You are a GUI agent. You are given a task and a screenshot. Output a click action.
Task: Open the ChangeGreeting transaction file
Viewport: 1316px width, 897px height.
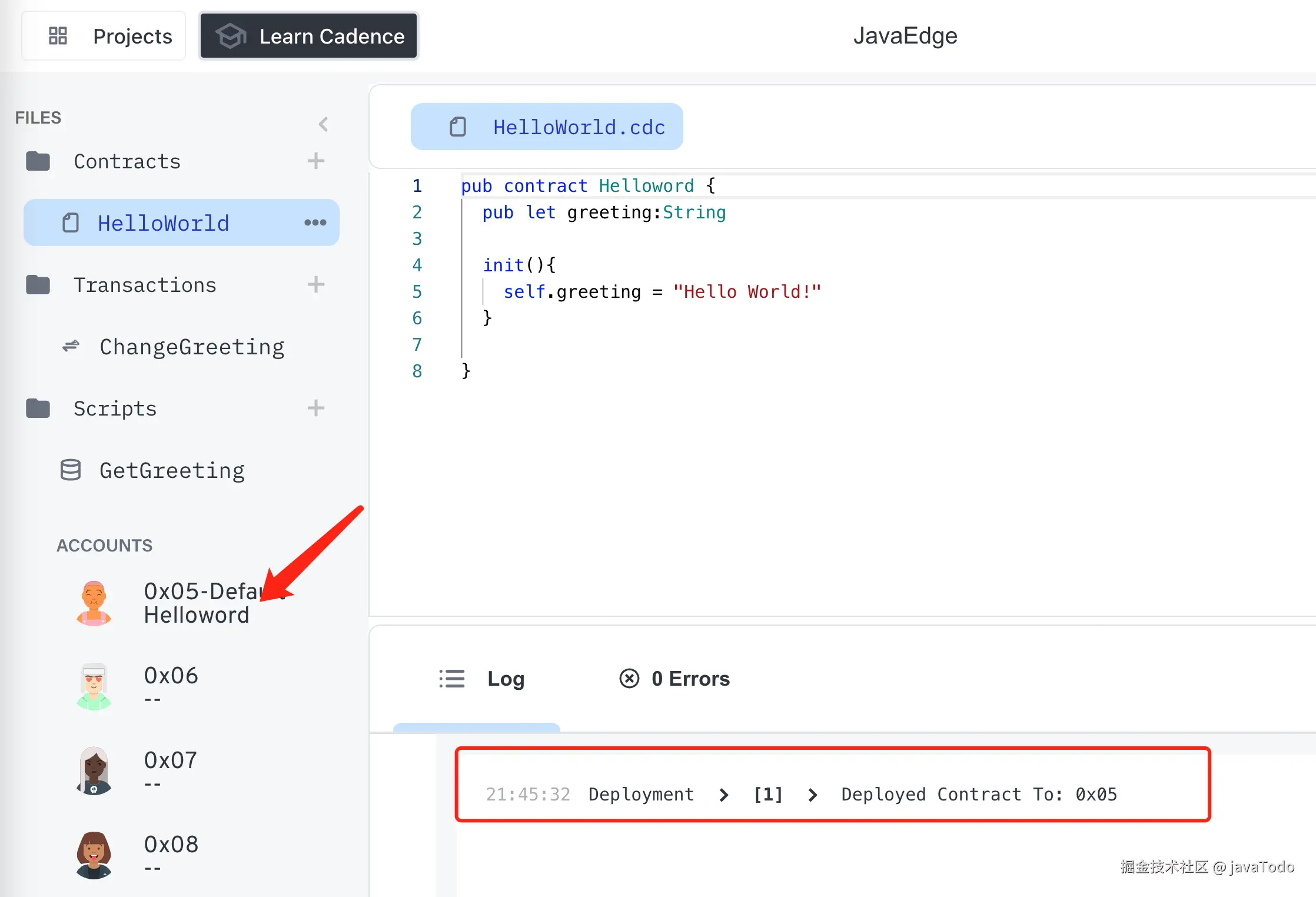[x=191, y=347]
